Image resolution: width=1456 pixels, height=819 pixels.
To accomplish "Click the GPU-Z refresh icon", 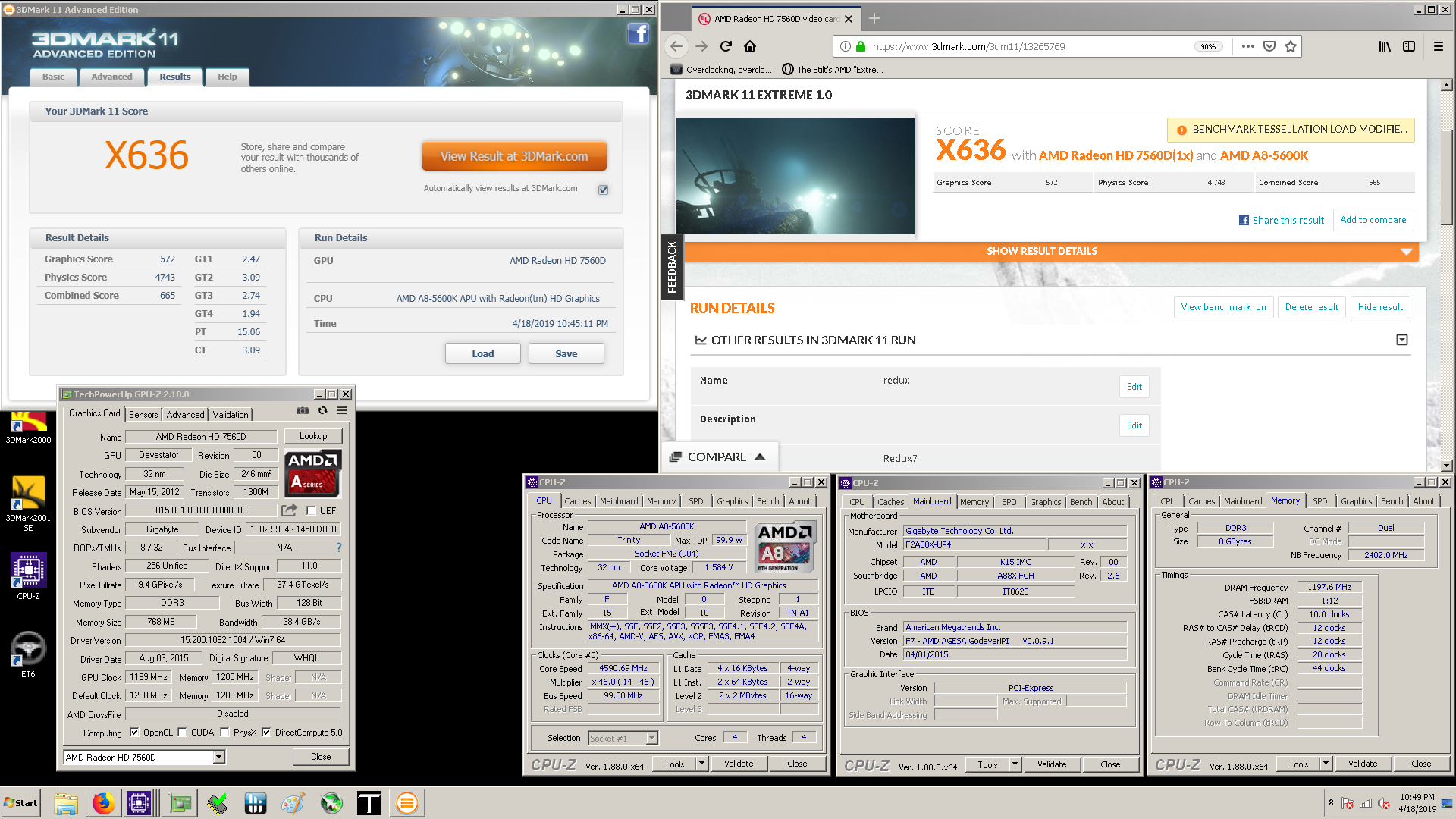I will pyautogui.click(x=322, y=410).
